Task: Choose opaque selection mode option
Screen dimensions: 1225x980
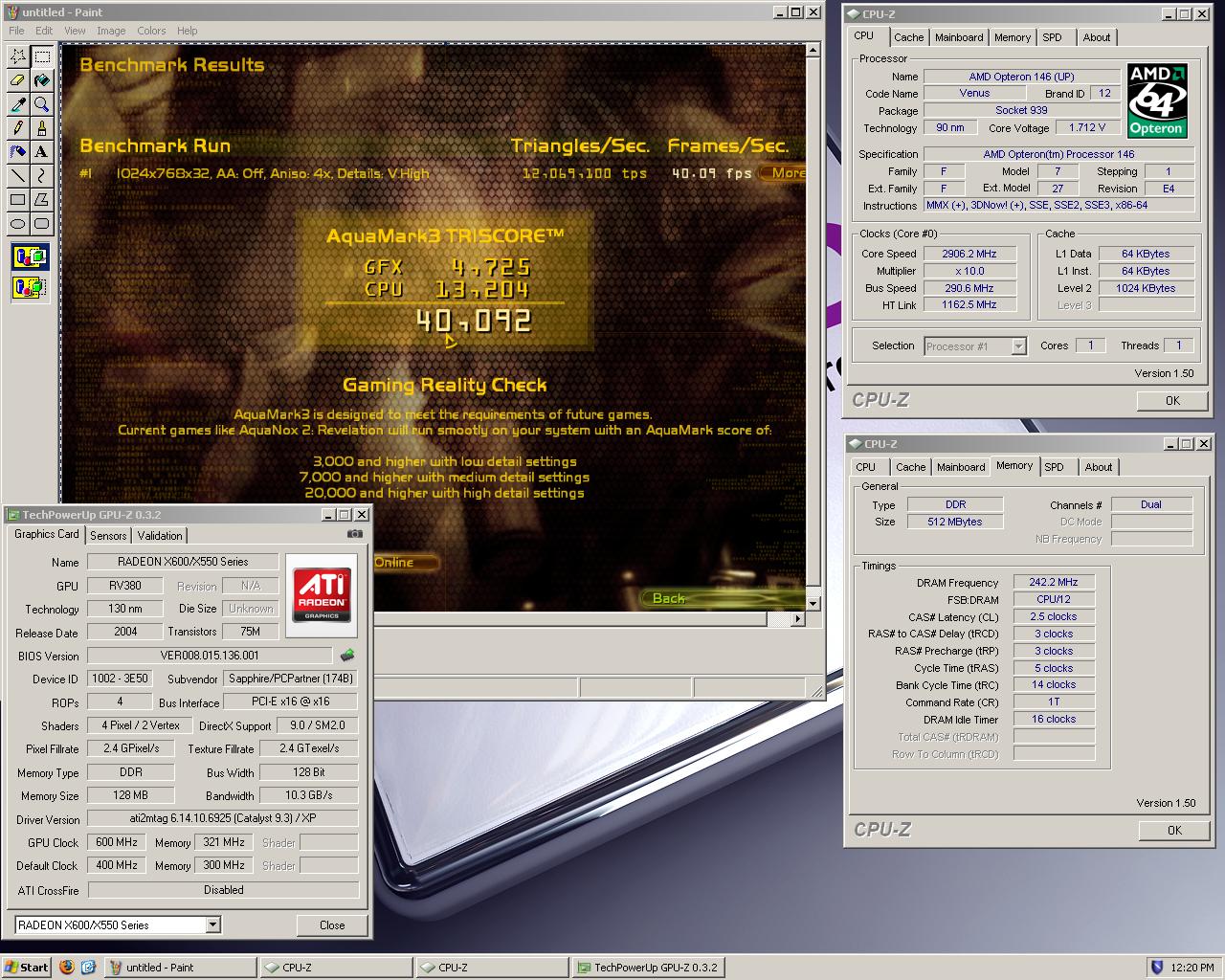Action: coord(30,256)
